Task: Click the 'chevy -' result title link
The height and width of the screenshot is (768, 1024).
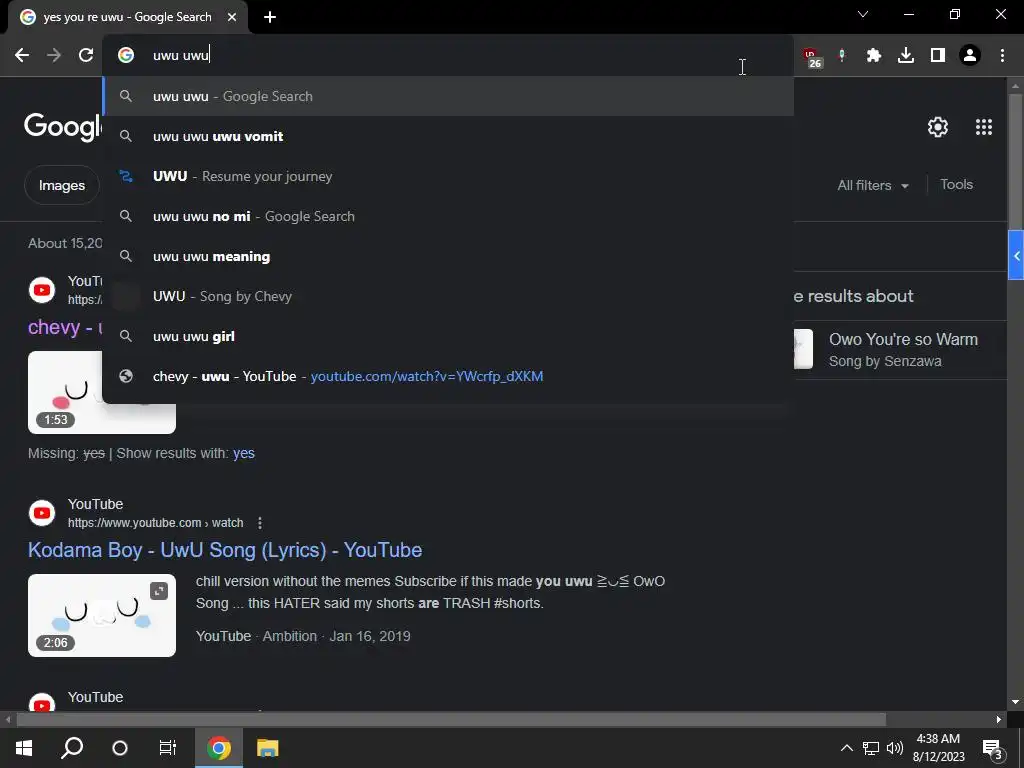Action: [x=65, y=327]
